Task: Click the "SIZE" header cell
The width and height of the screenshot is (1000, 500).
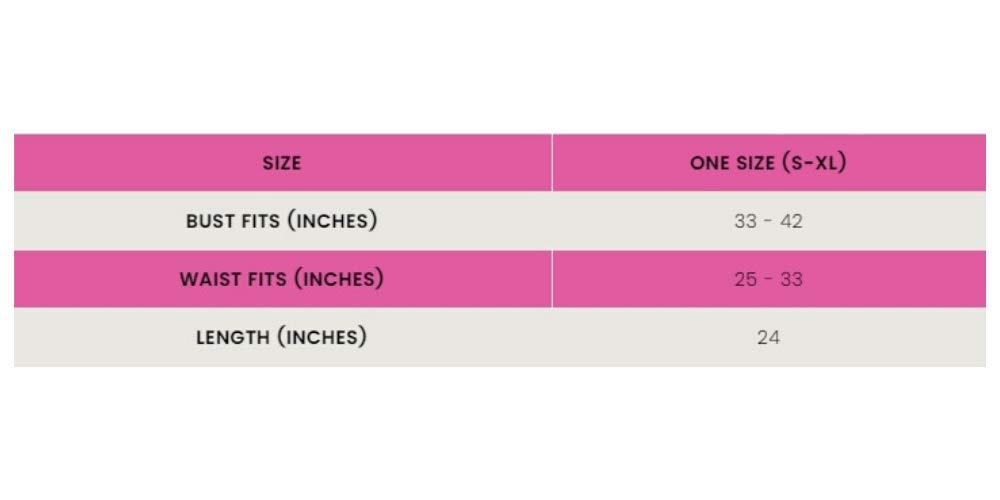Action: [x=281, y=163]
